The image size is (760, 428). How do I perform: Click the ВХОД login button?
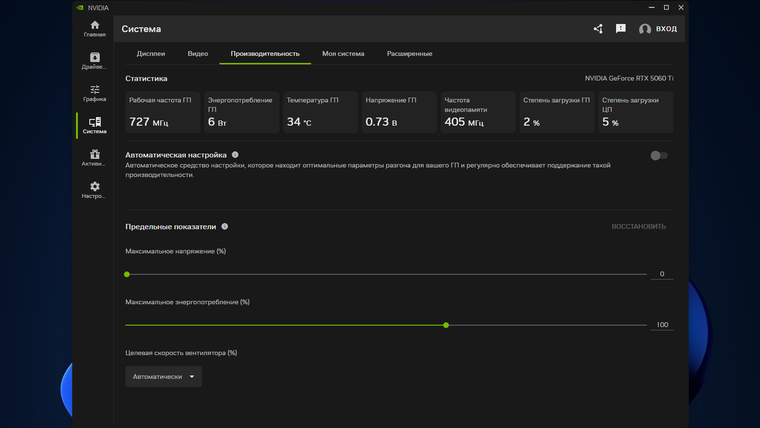666,29
